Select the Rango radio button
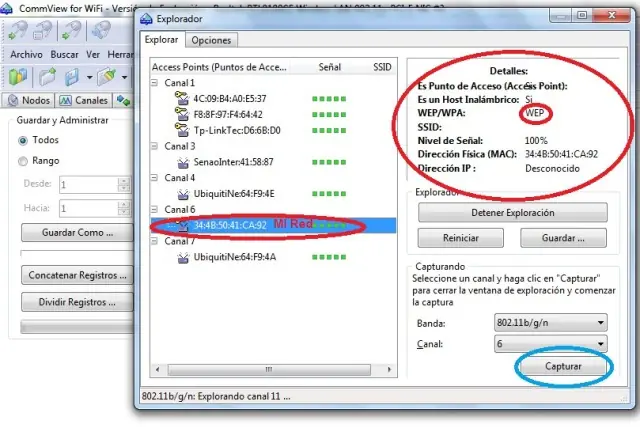This screenshot has height=427, width=640. point(23,161)
